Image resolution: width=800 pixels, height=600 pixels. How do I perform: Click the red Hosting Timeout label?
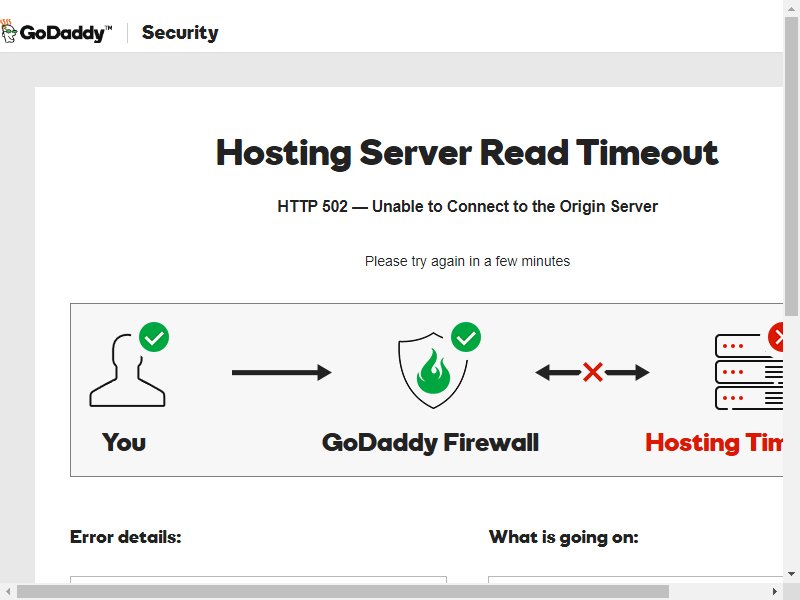coord(714,442)
